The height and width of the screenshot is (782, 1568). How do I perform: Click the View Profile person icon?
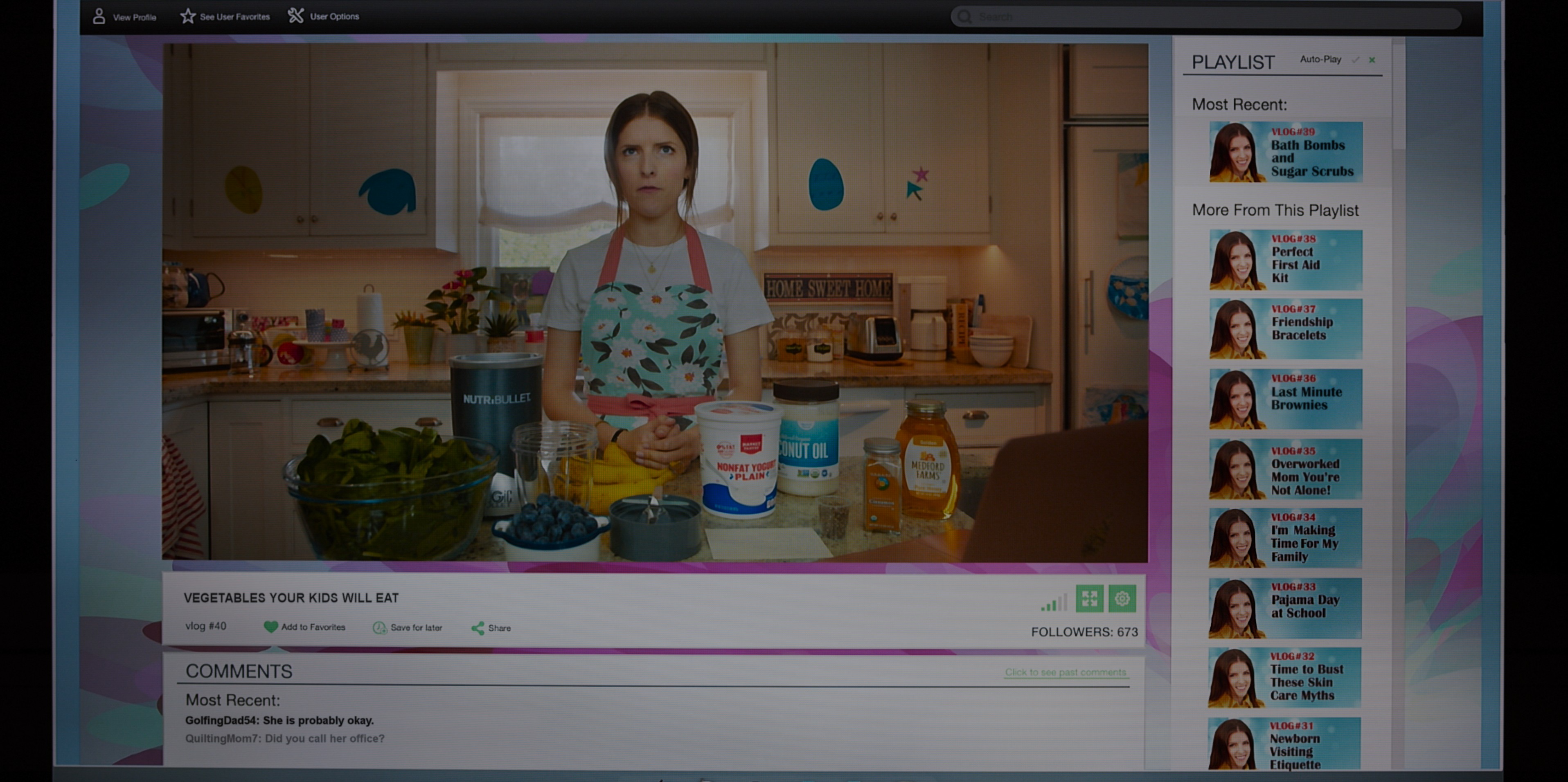coord(99,16)
